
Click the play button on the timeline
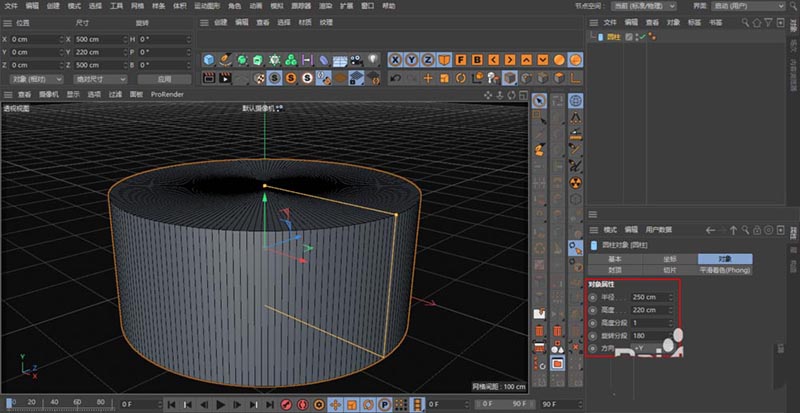click(221, 404)
